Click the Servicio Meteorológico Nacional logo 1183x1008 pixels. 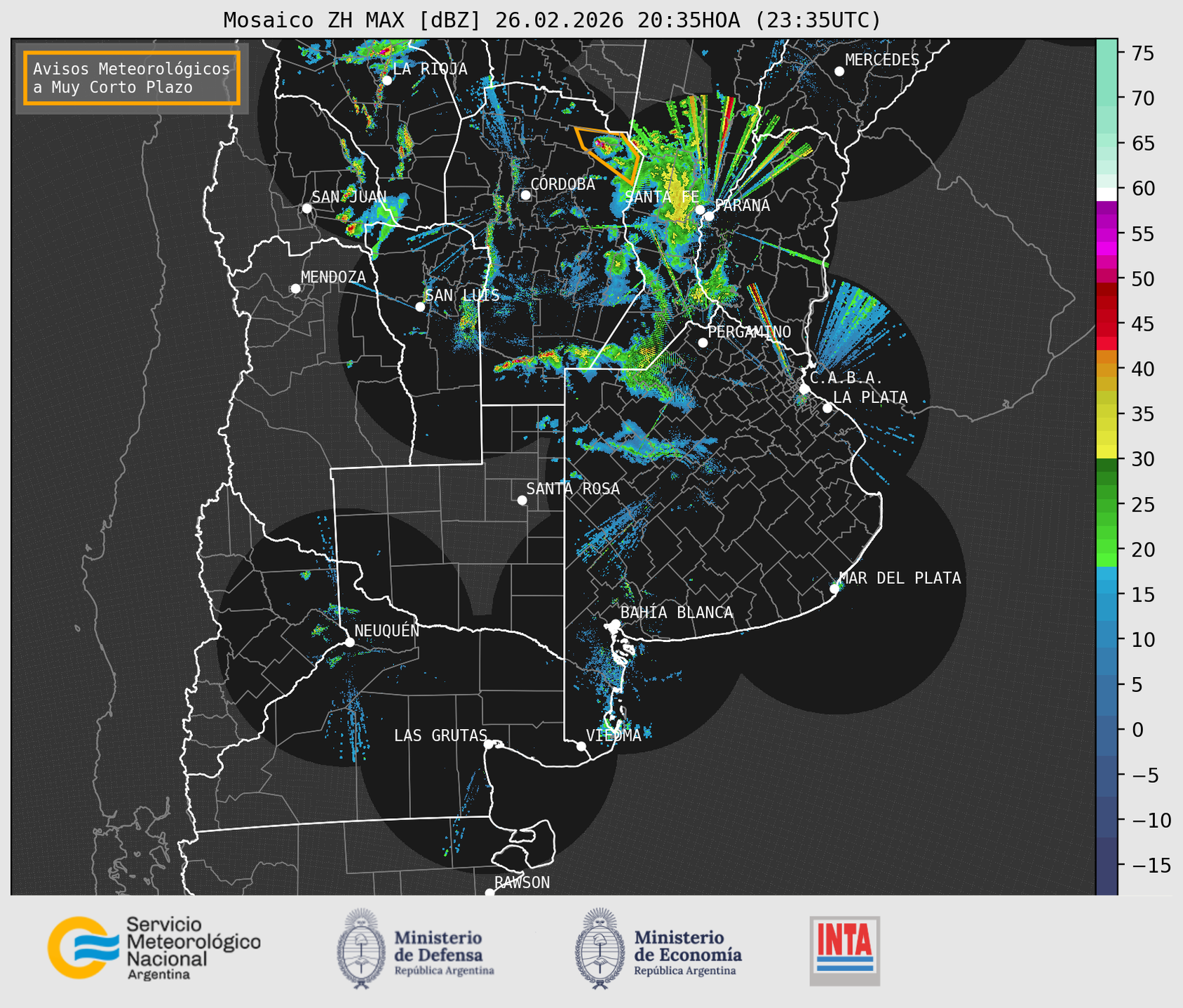click(x=154, y=948)
